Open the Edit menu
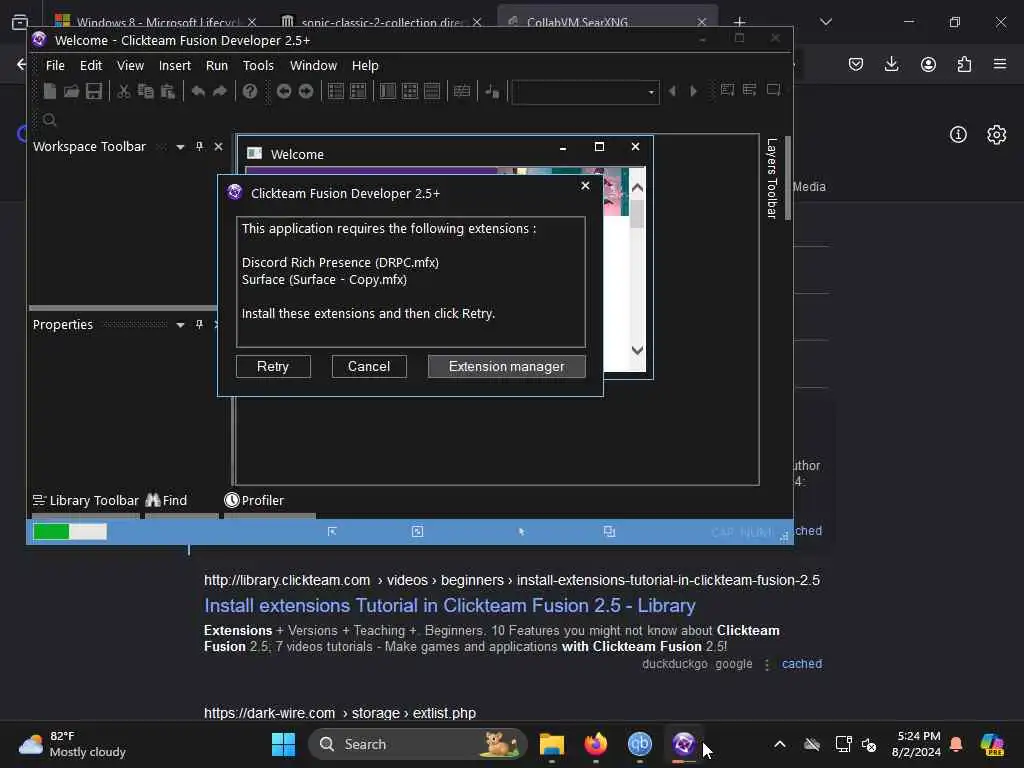The height and width of the screenshot is (768, 1024). [x=91, y=65]
